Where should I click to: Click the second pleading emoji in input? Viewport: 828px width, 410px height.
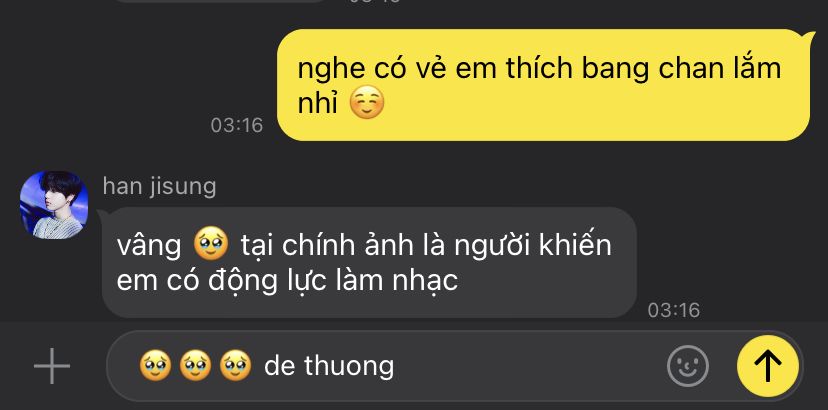click(x=195, y=366)
